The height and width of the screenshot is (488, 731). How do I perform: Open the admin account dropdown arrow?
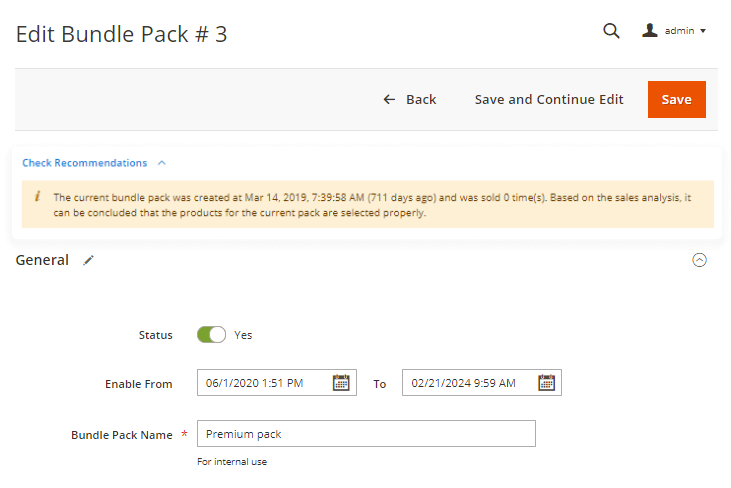(703, 32)
